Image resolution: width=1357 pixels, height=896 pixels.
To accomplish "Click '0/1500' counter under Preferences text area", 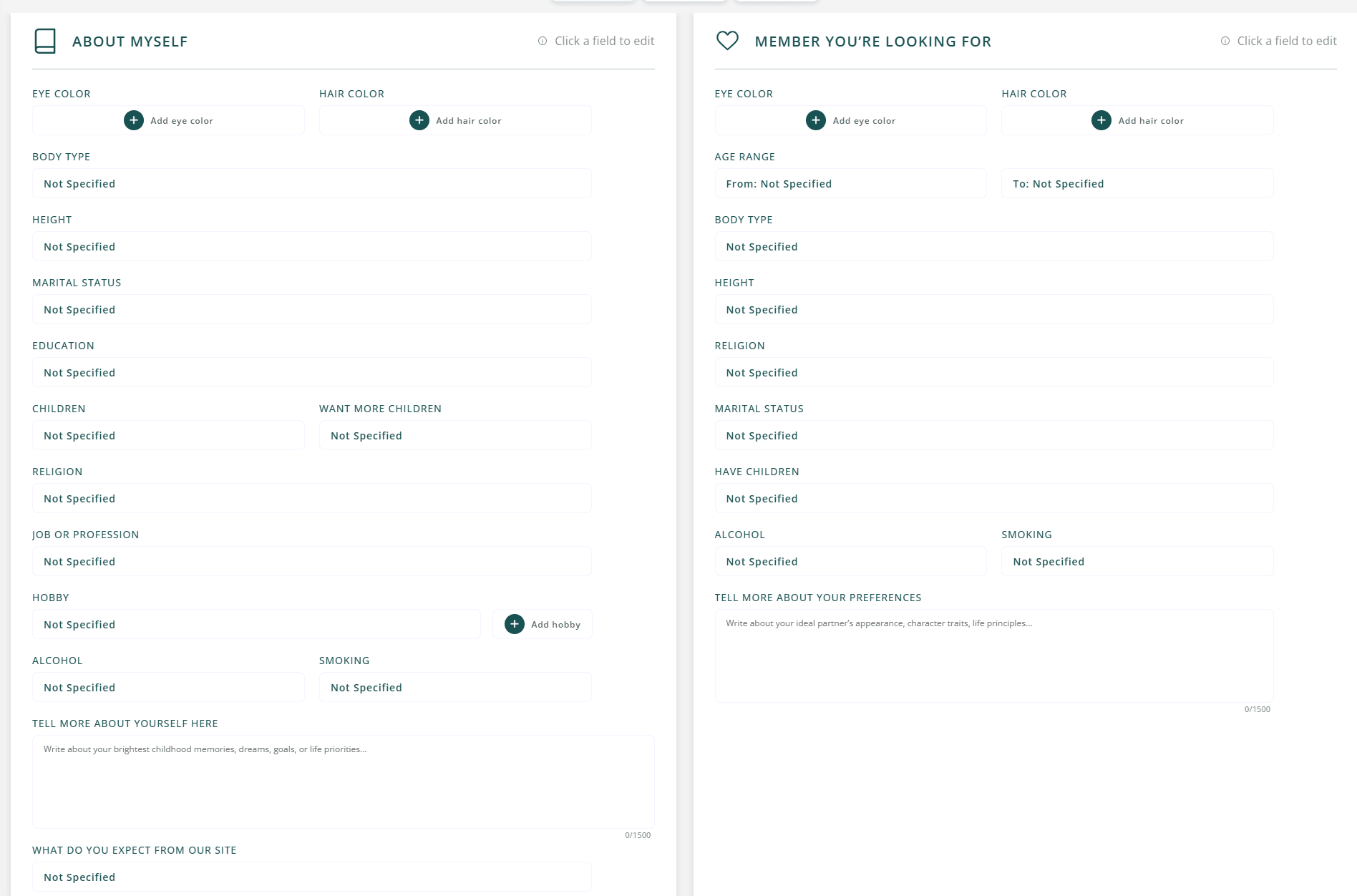I will point(1258,709).
